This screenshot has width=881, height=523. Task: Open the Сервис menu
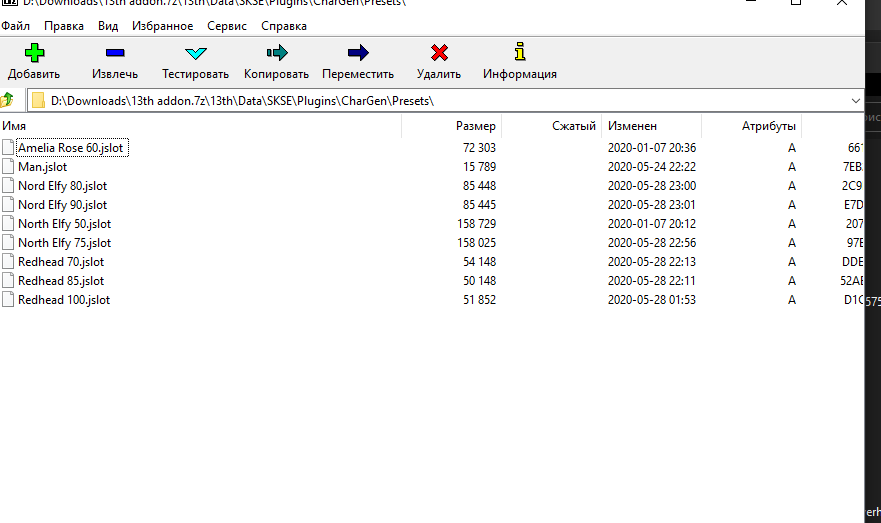point(227,26)
